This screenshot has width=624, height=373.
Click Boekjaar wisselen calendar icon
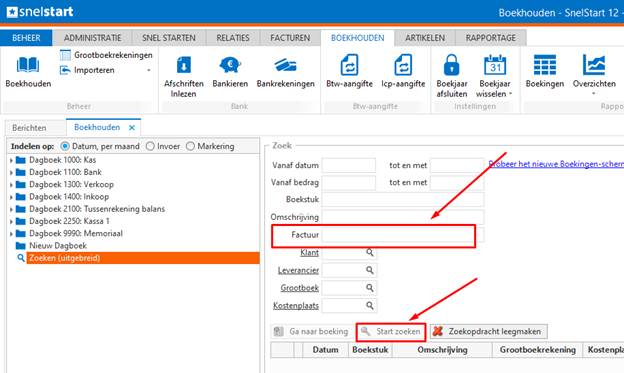pyautogui.click(x=495, y=65)
